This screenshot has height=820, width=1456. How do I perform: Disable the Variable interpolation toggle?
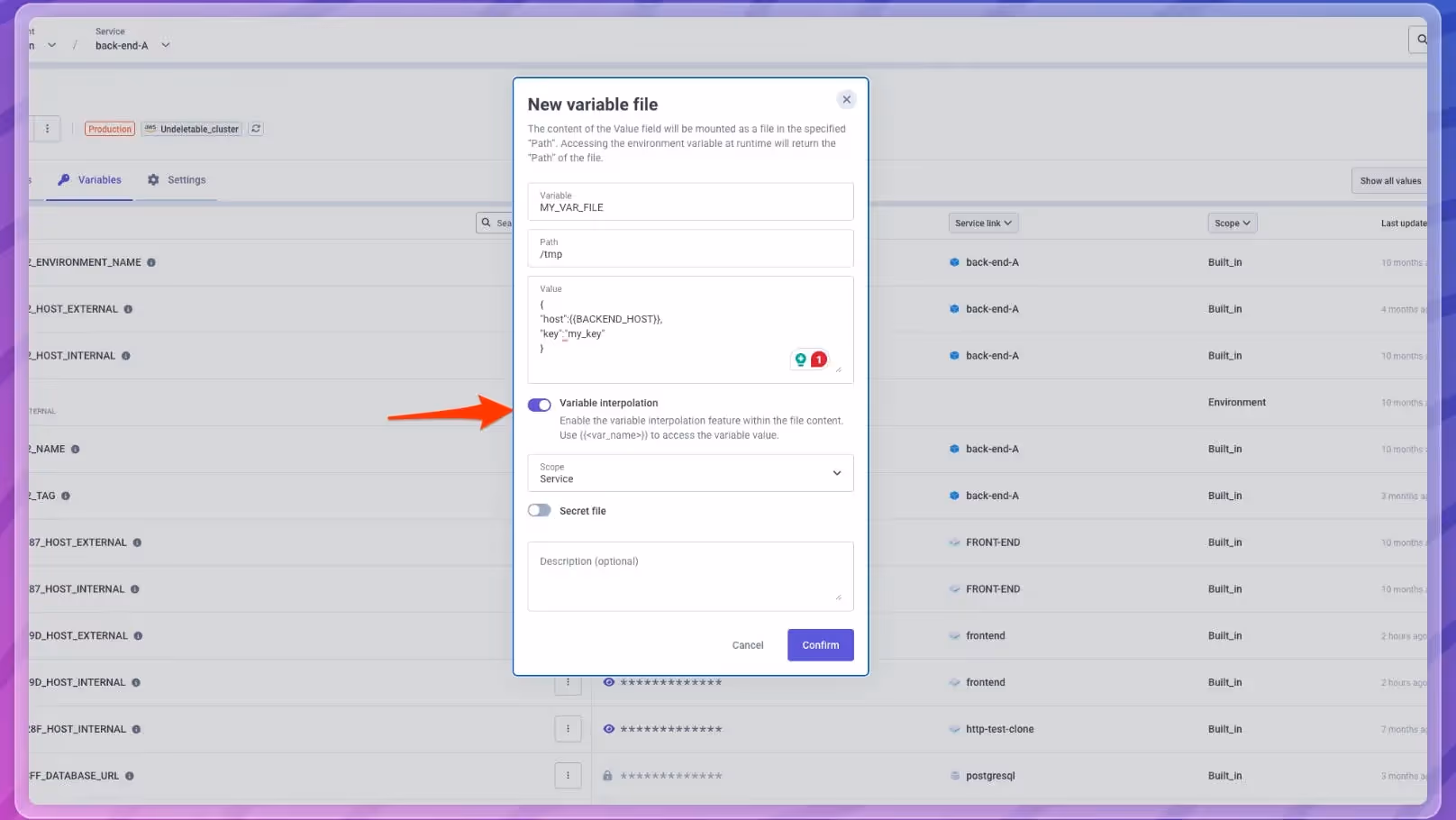click(539, 405)
